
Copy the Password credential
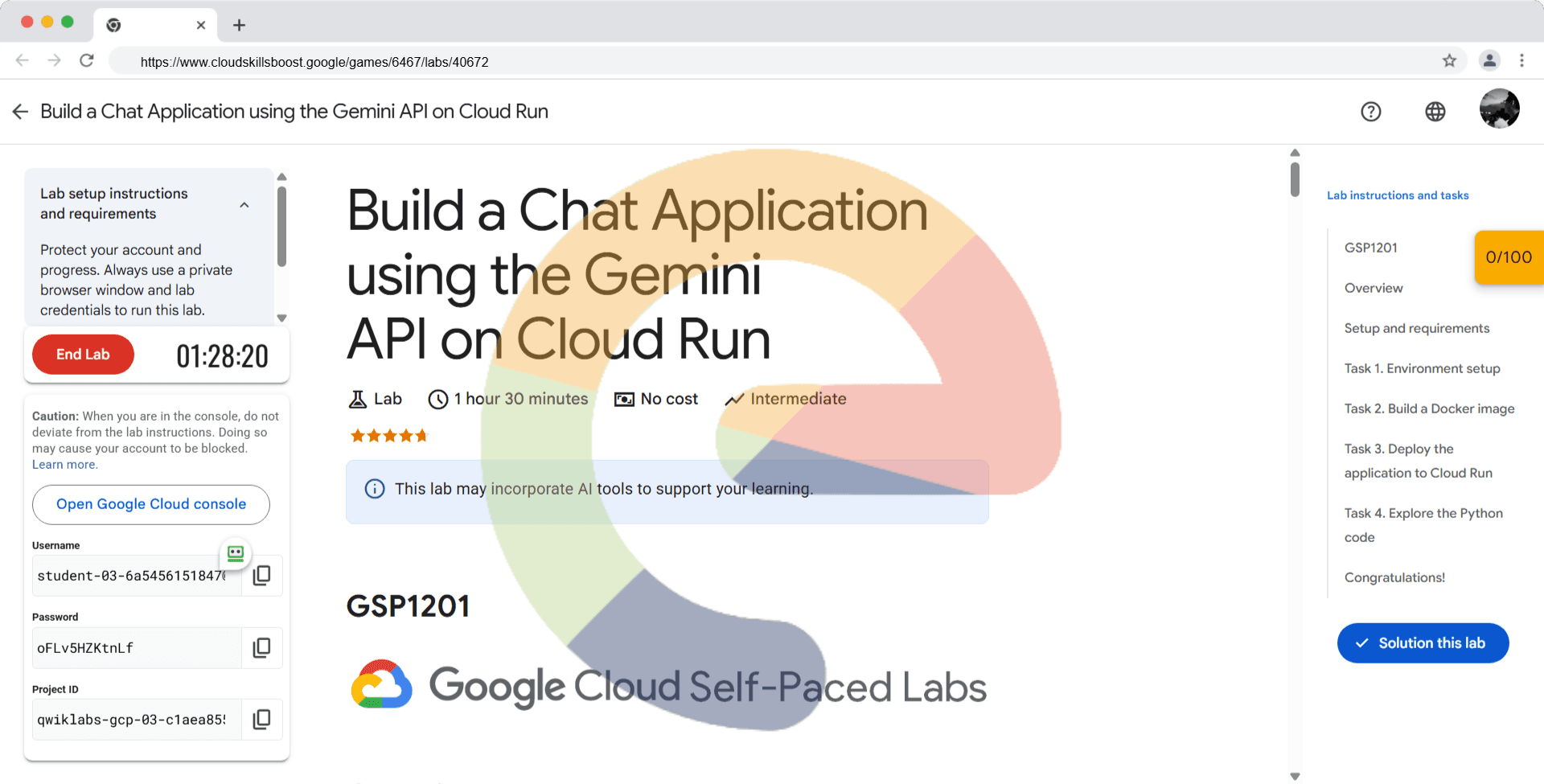(x=261, y=648)
